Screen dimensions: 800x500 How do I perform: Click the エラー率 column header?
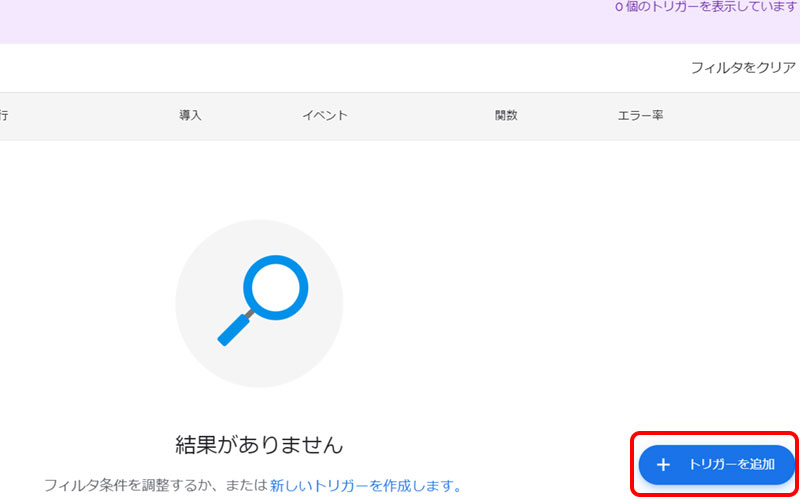point(640,115)
